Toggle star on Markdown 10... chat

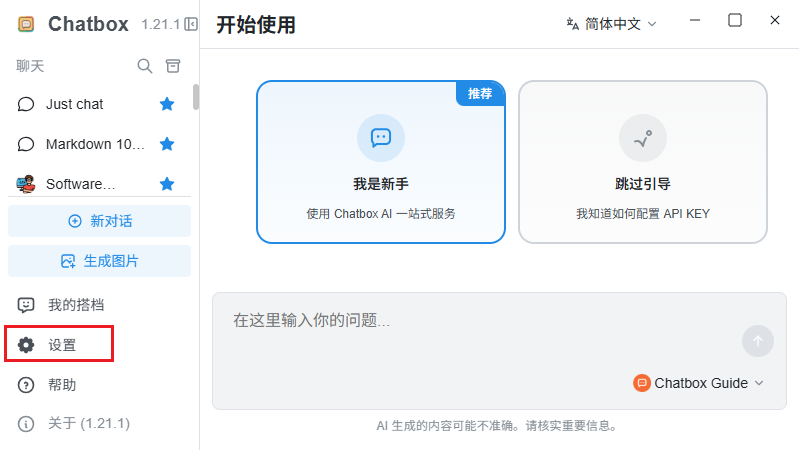tap(167, 144)
